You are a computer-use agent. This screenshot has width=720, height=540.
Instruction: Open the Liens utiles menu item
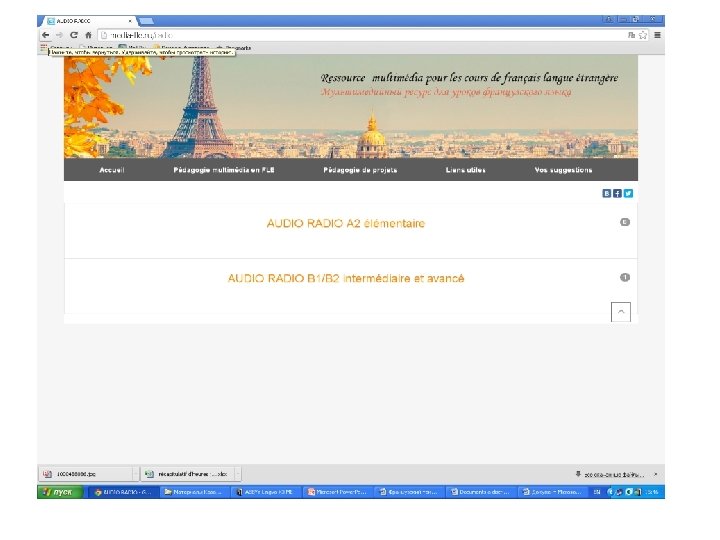click(465, 170)
